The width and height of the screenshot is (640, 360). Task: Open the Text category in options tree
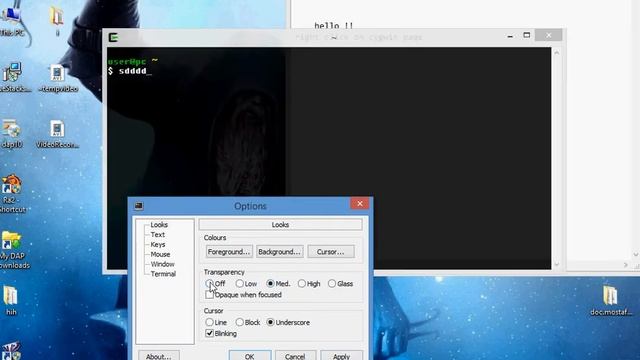tap(158, 234)
